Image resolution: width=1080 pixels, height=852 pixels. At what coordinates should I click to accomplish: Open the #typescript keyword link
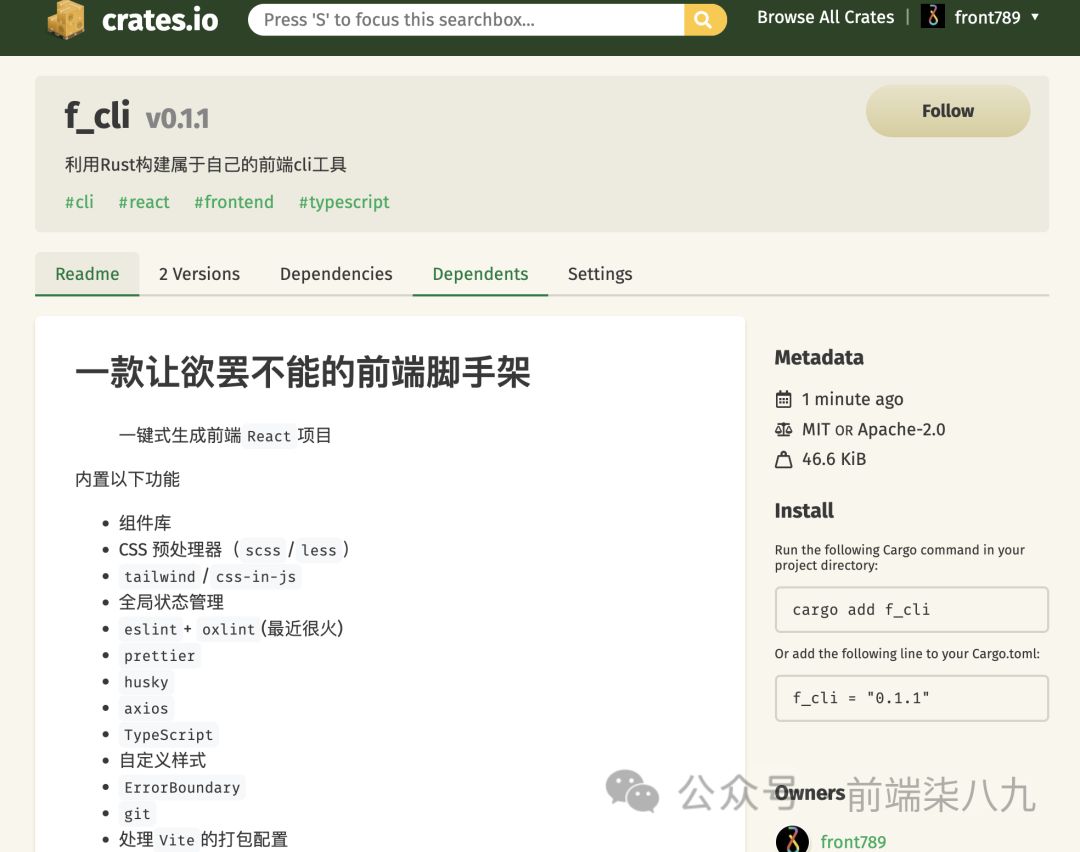click(344, 202)
